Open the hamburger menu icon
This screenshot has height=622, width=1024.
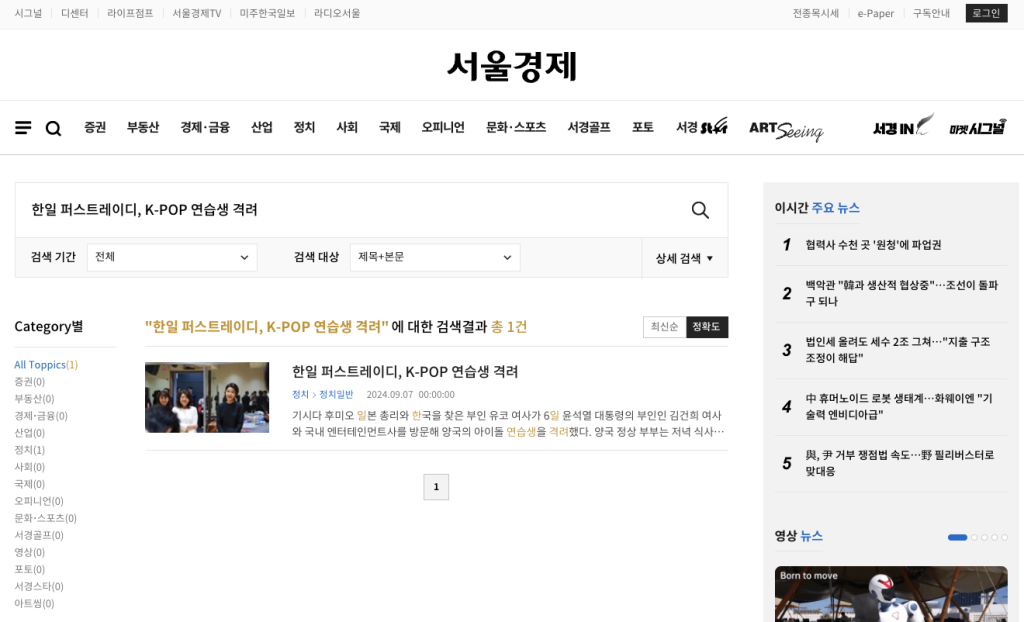[23, 128]
